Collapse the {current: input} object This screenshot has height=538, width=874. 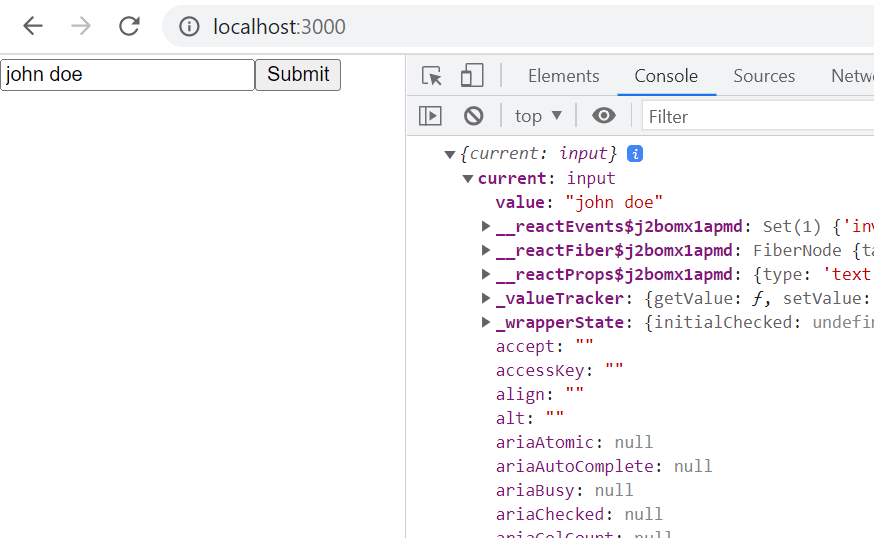coord(450,154)
